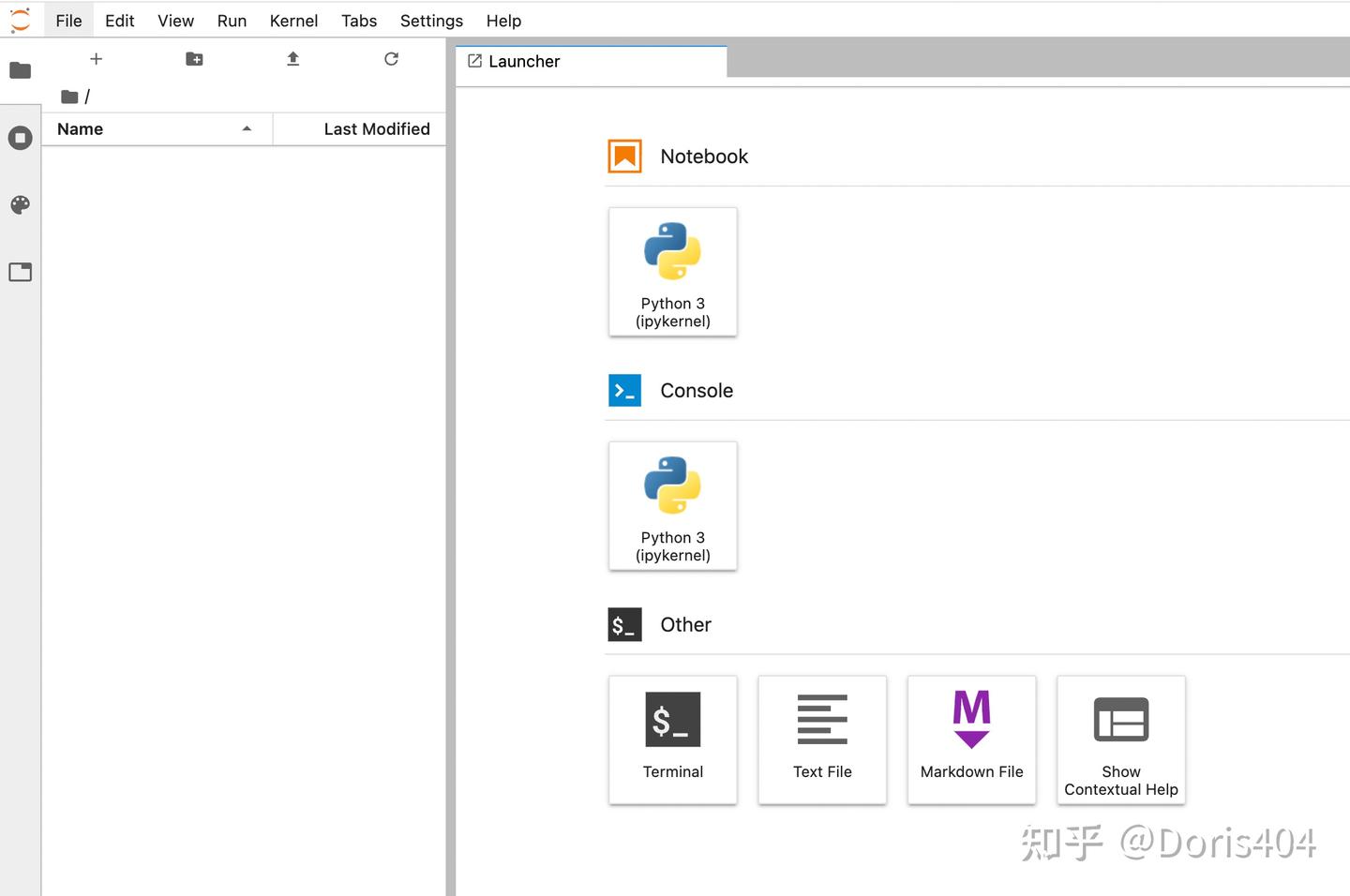Open a new Terminal from Launcher
Screen dimensions: 1350x896
[x=673, y=740]
